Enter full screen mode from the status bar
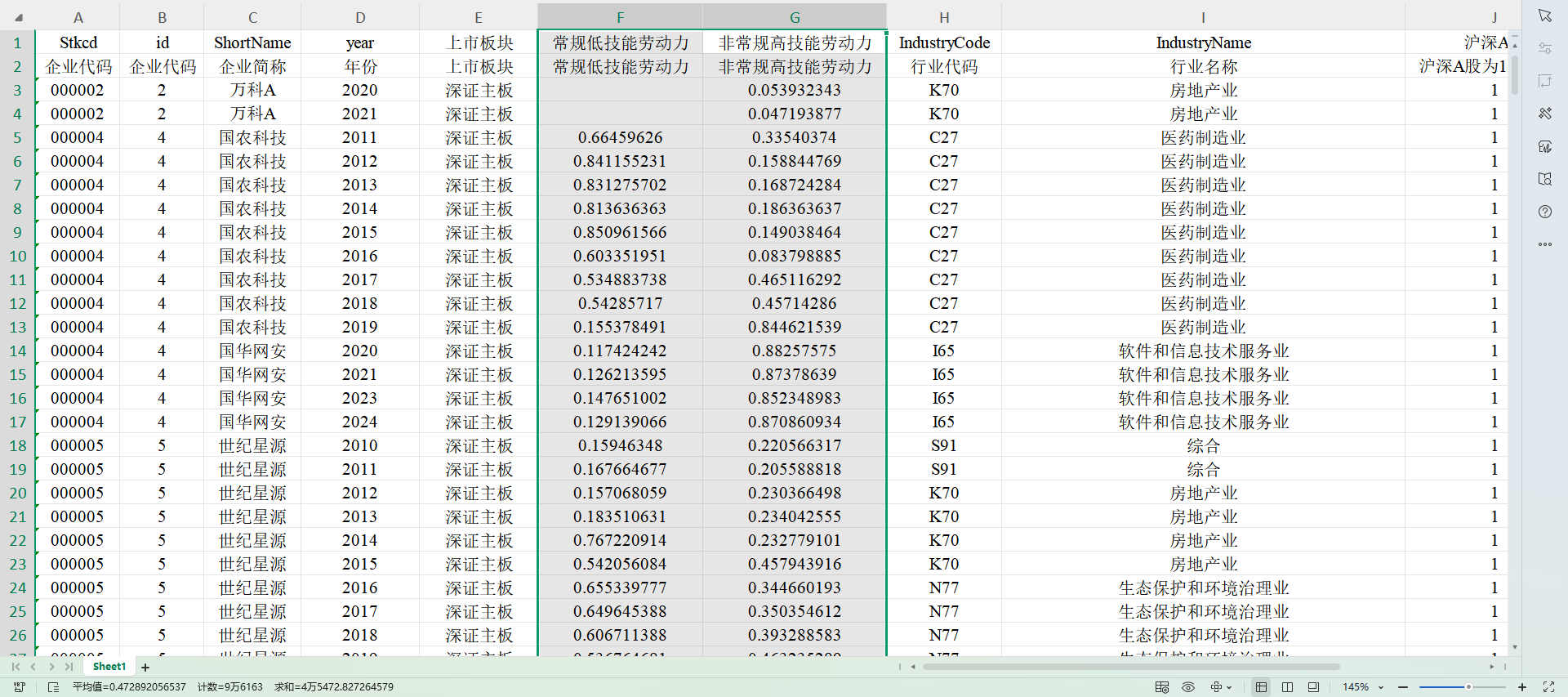The image size is (1568, 697). click(x=1548, y=687)
